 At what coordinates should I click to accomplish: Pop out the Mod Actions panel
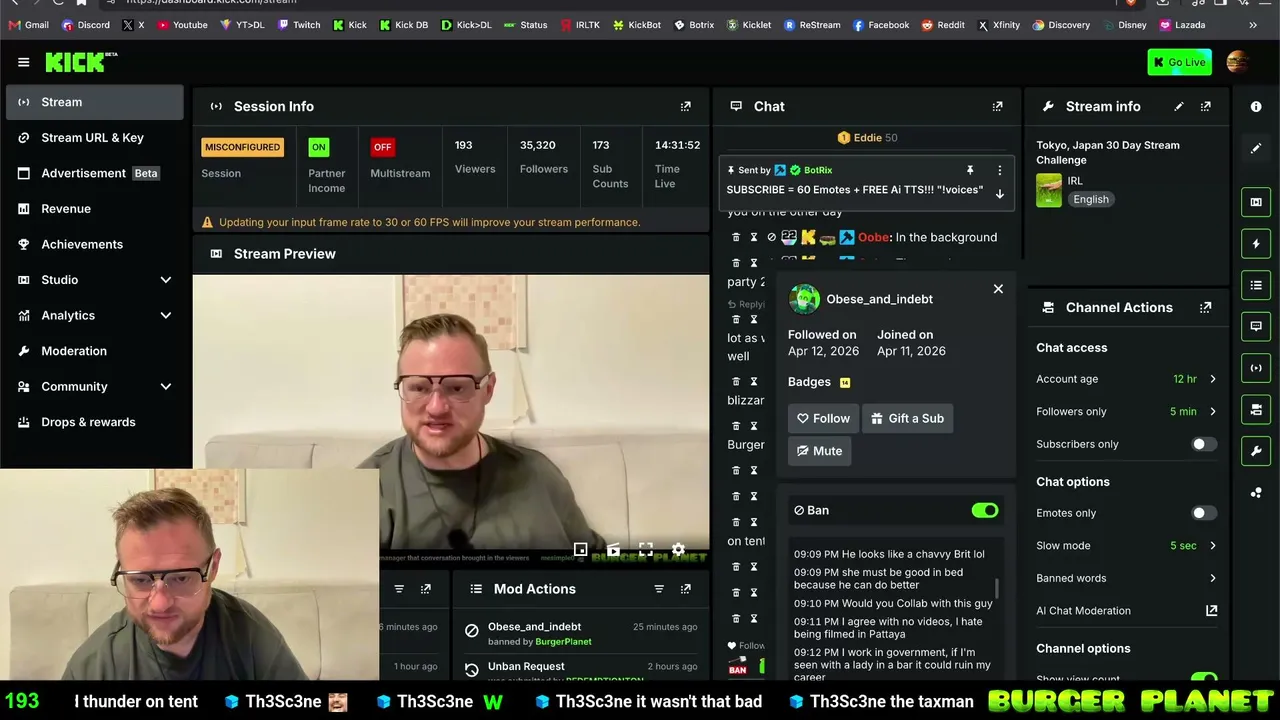click(686, 589)
